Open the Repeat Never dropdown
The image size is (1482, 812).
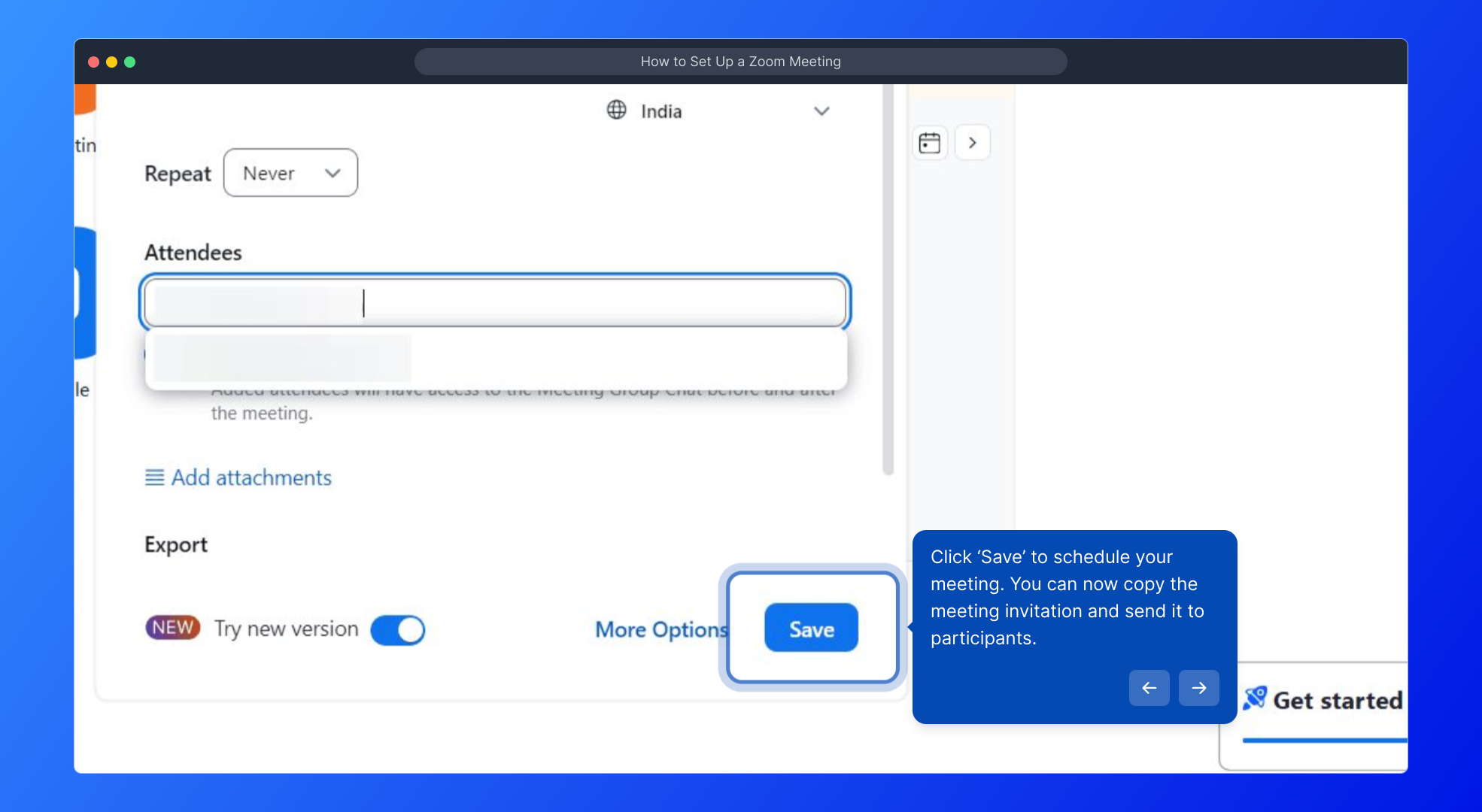[x=290, y=173]
